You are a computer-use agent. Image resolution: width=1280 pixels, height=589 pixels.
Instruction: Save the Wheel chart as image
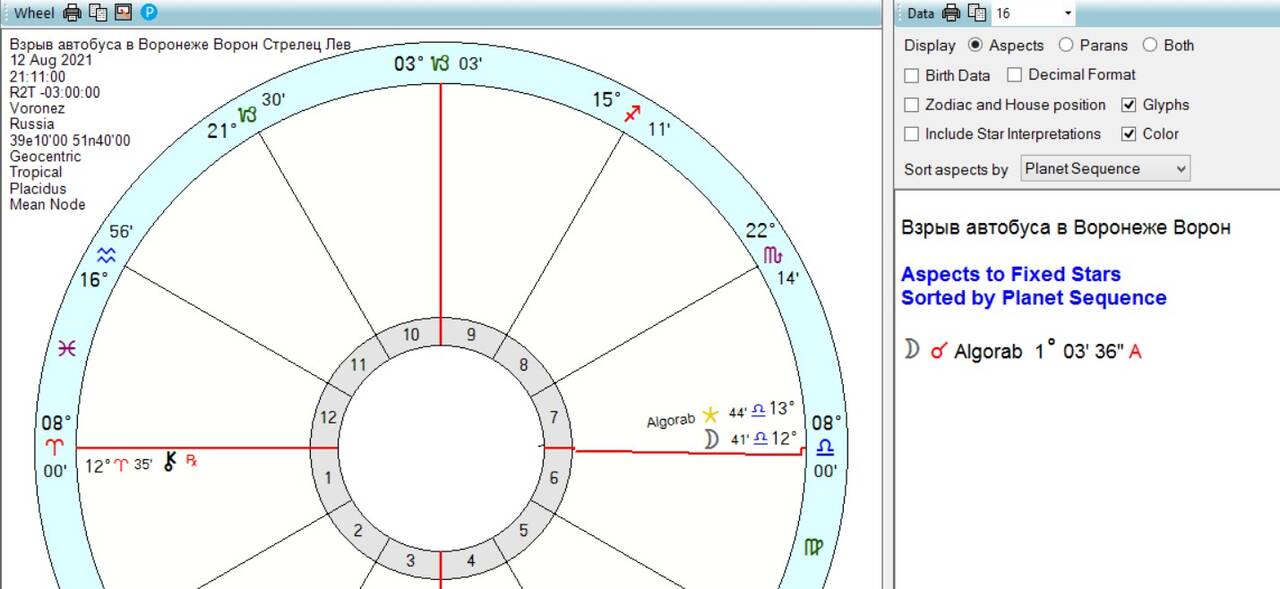click(124, 13)
